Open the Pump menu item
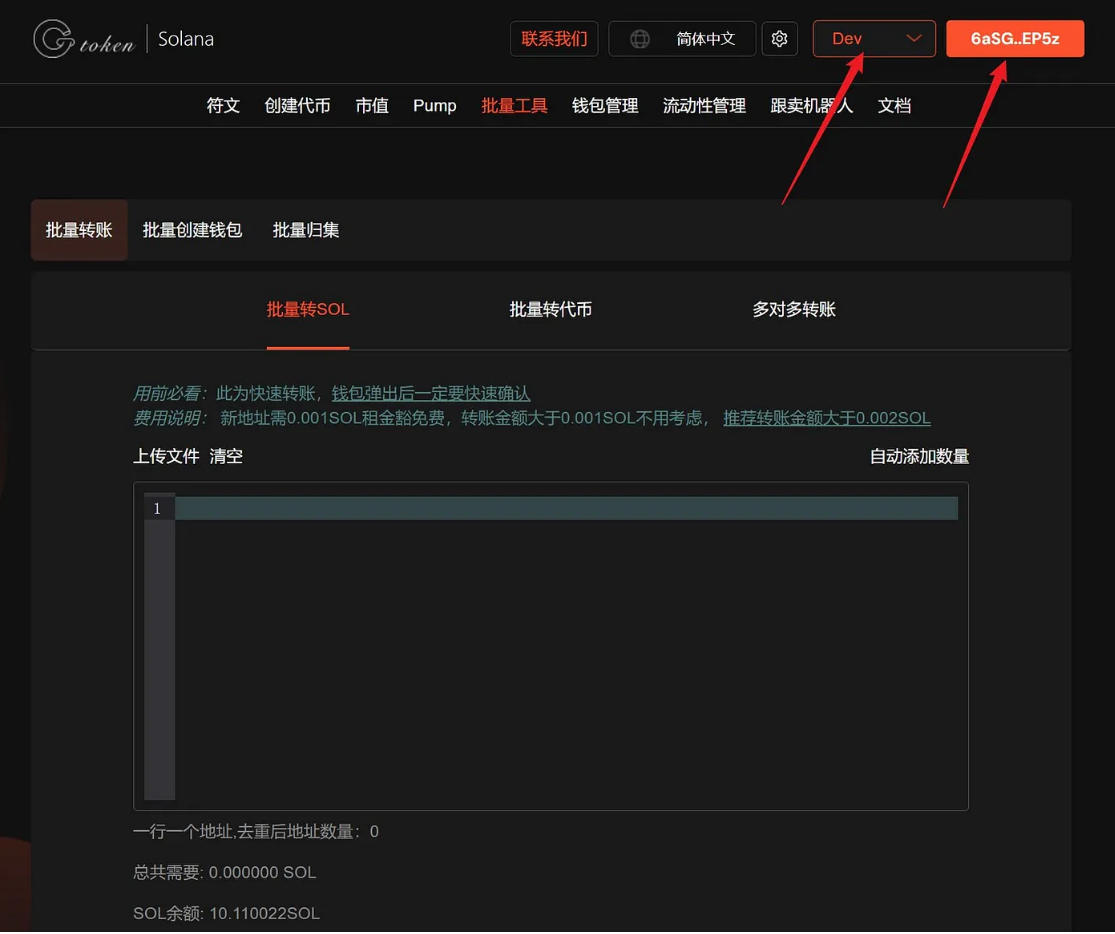Screen dimensions: 1115x934 pos(434,106)
